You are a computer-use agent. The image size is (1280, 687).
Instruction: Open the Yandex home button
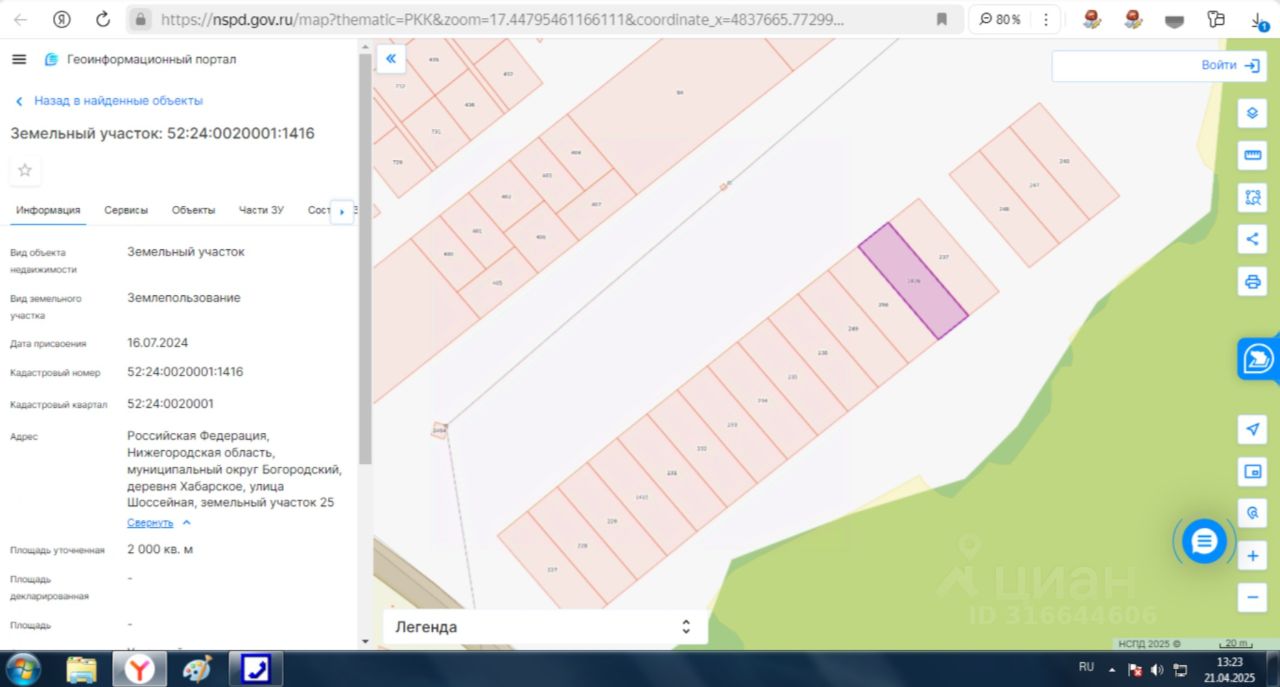click(62, 19)
